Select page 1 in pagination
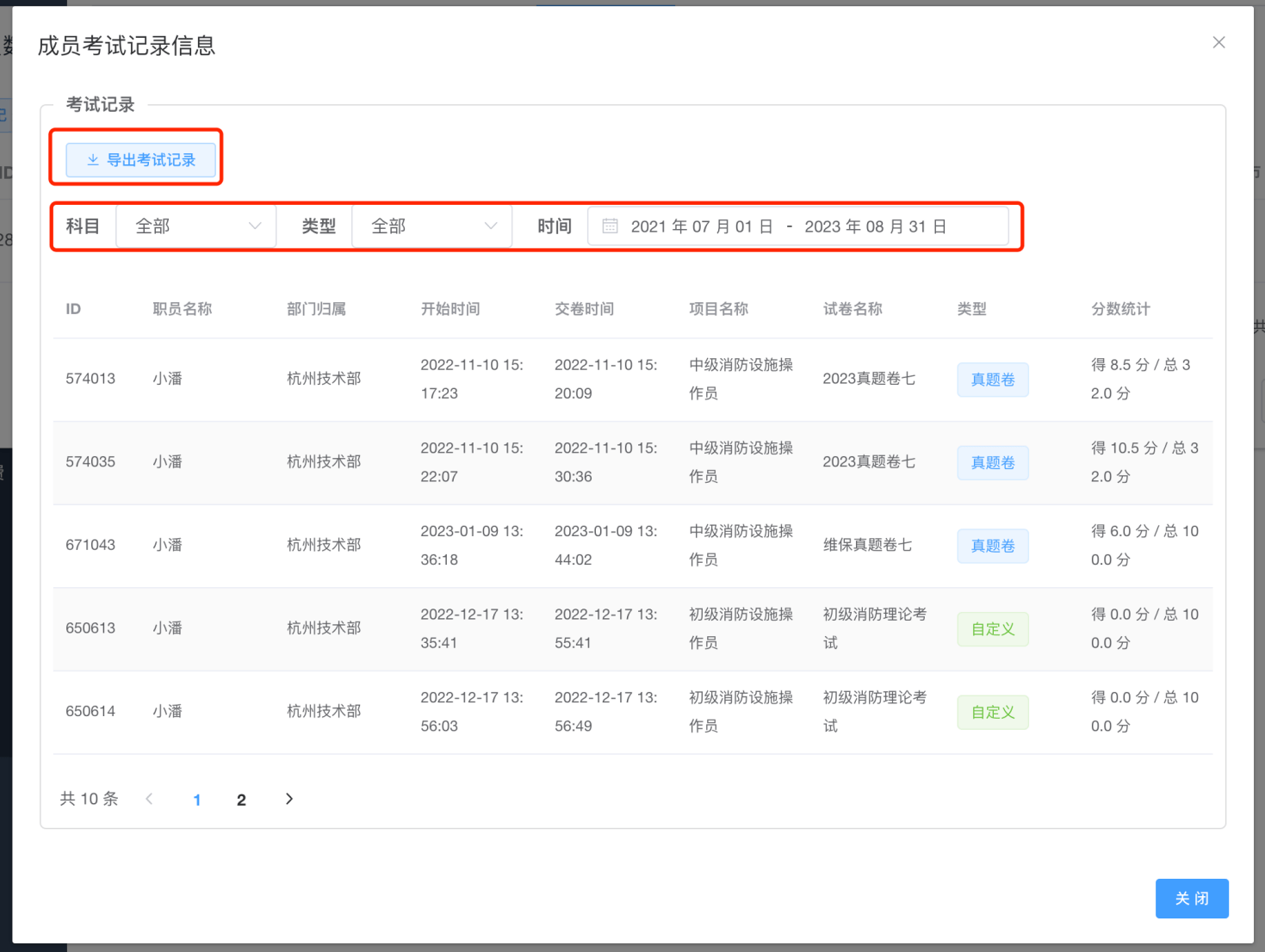The height and width of the screenshot is (952, 1265). (197, 800)
